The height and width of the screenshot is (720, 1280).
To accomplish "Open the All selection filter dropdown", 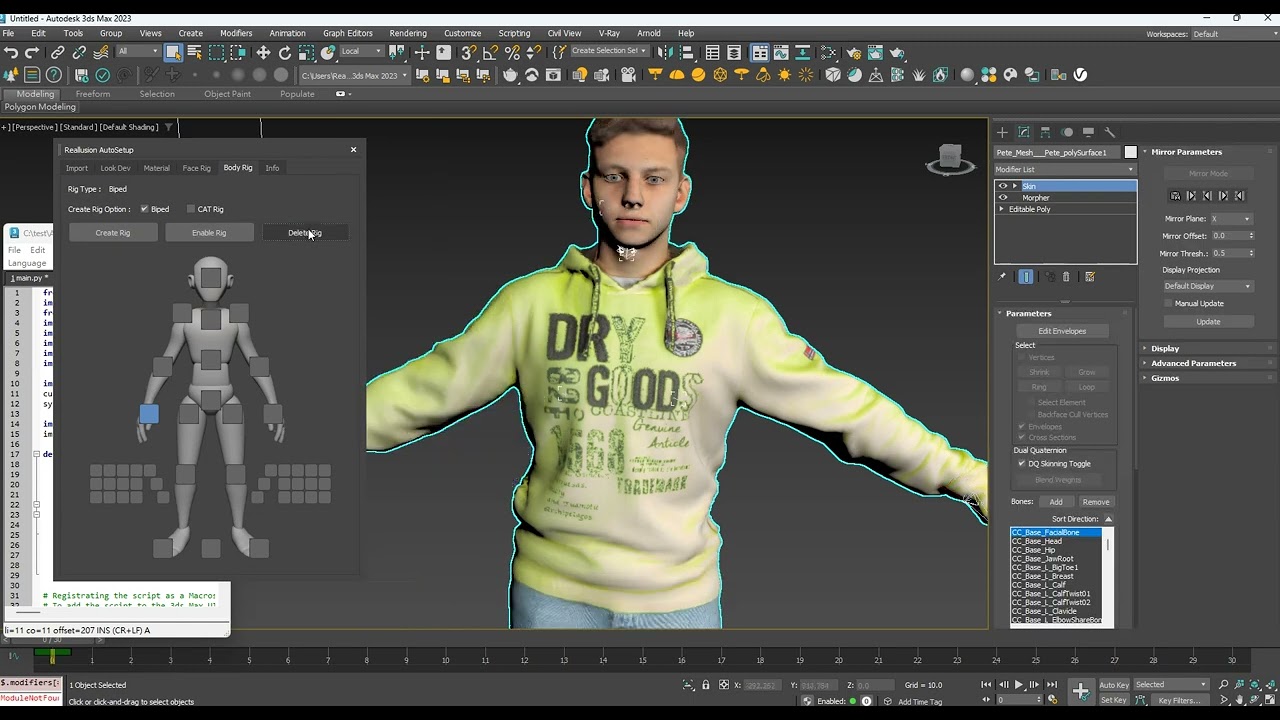I will [x=138, y=52].
